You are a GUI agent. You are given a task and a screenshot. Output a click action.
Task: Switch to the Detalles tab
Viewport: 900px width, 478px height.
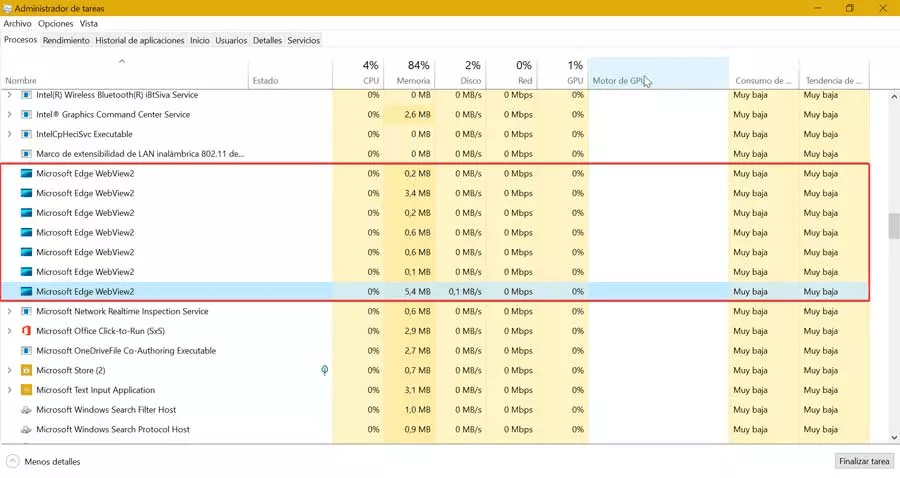pyautogui.click(x=267, y=41)
